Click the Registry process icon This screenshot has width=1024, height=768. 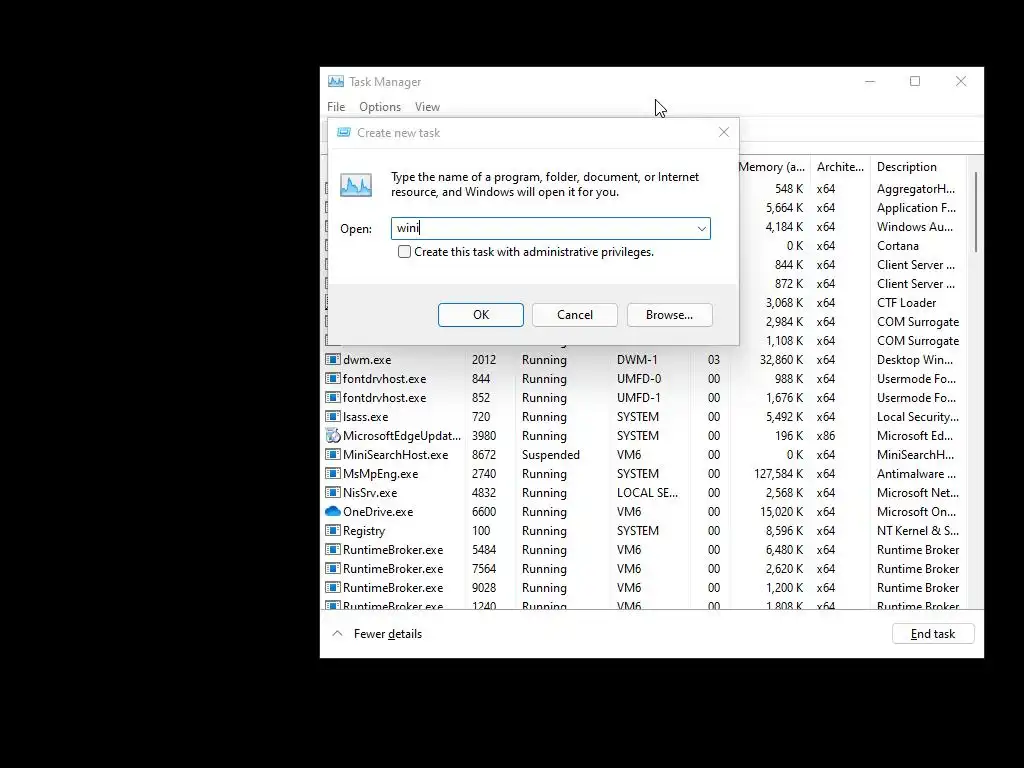(x=333, y=530)
